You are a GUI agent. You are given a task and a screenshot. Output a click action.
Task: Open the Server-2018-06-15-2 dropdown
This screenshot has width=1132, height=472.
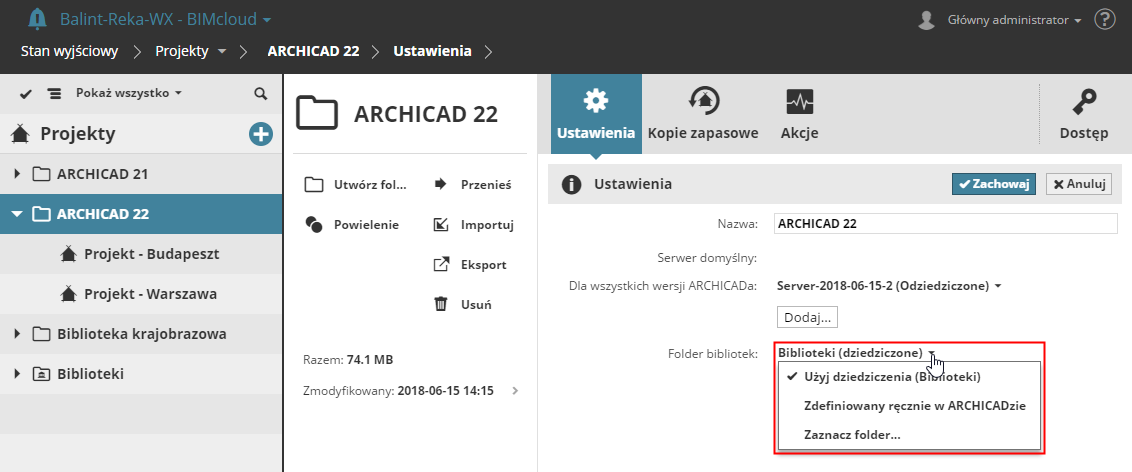(889, 286)
